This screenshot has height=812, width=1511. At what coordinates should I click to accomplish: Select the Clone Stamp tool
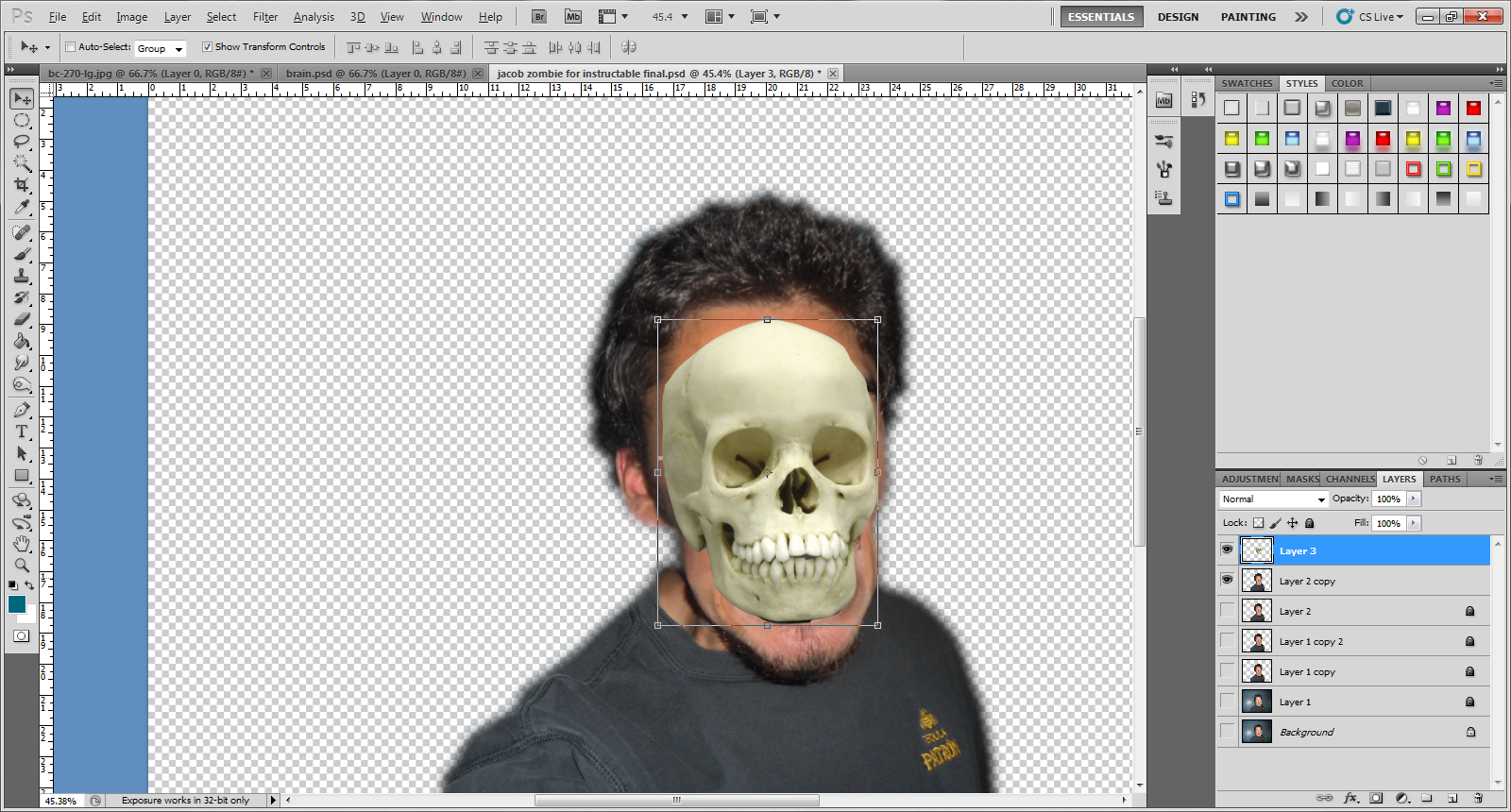coord(22,276)
